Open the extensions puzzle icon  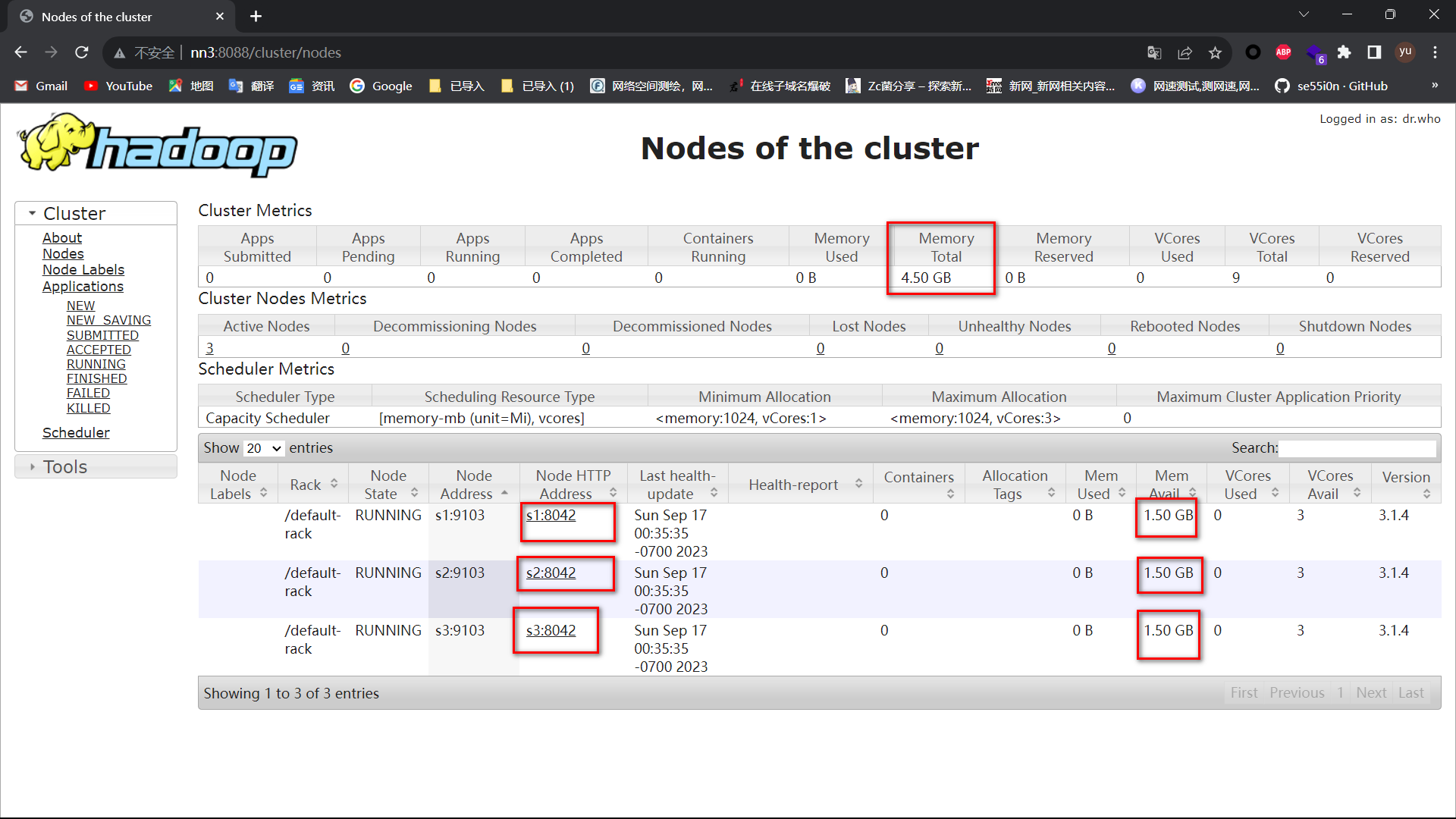coord(1344,52)
